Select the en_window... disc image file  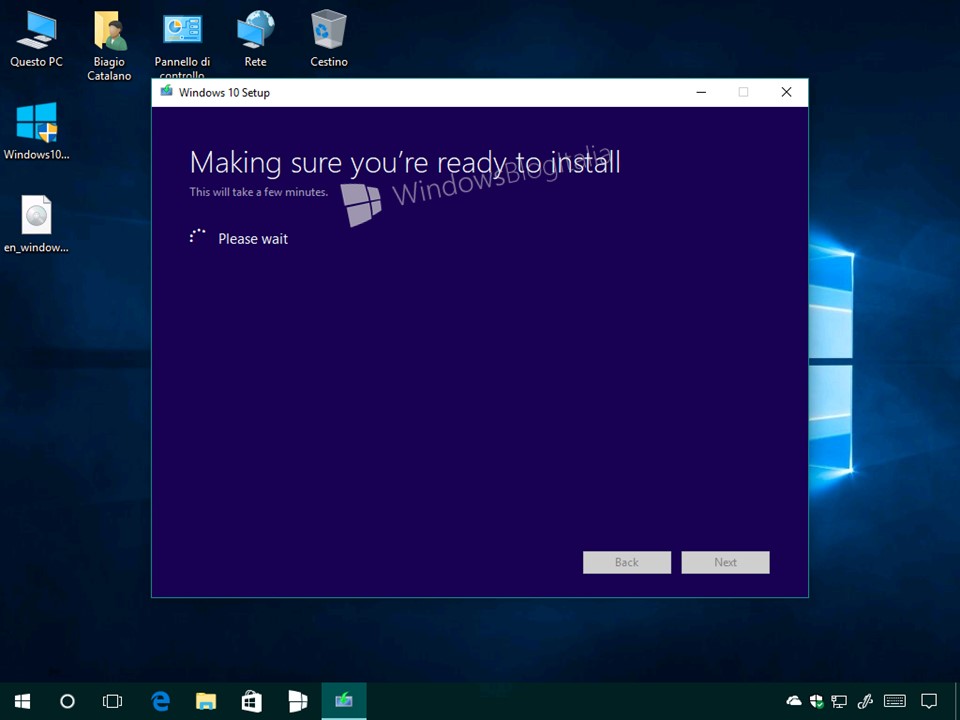point(36,224)
